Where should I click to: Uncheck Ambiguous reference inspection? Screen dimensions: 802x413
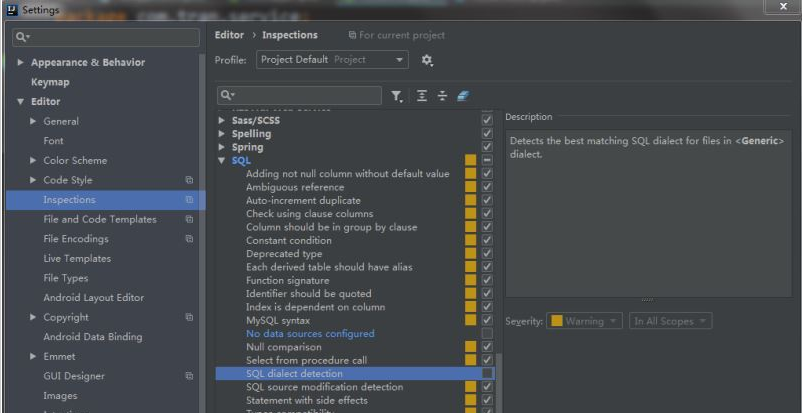(x=487, y=187)
